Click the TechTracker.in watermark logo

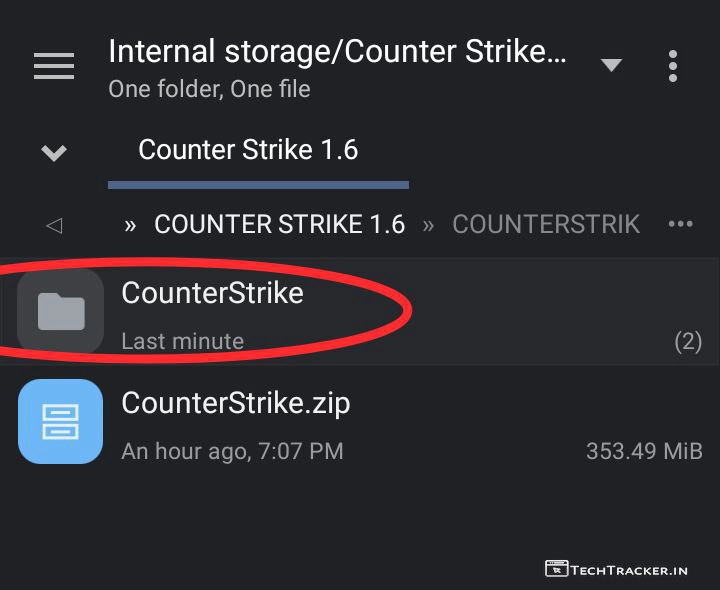[x=616, y=569]
